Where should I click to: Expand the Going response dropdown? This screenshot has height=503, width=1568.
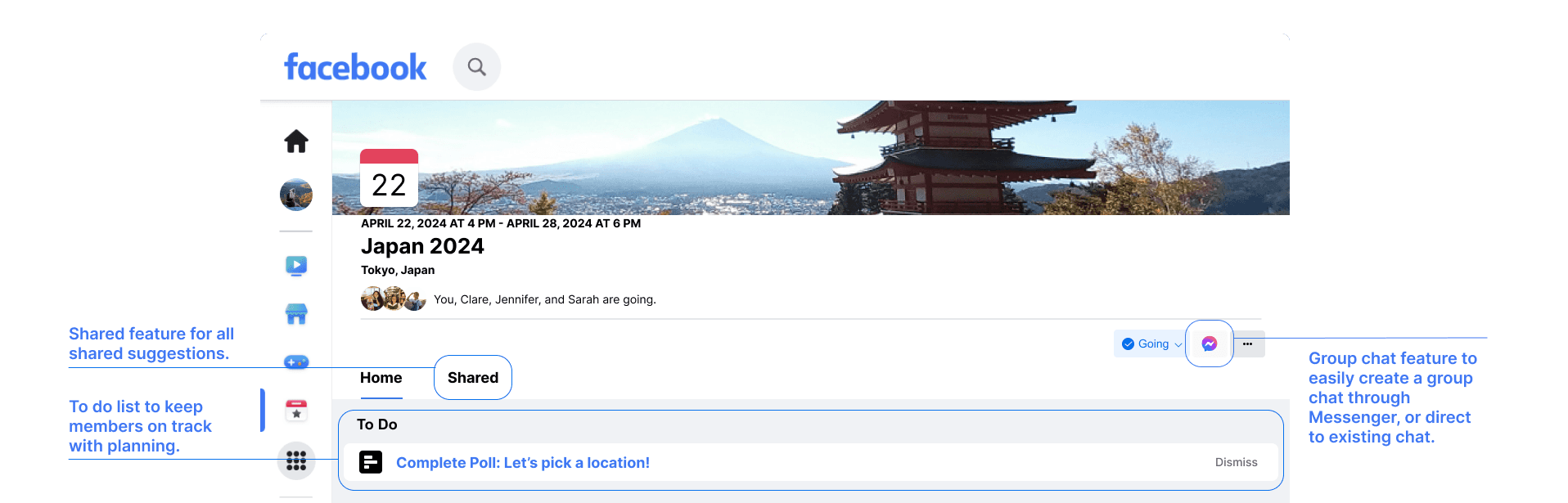1151,344
